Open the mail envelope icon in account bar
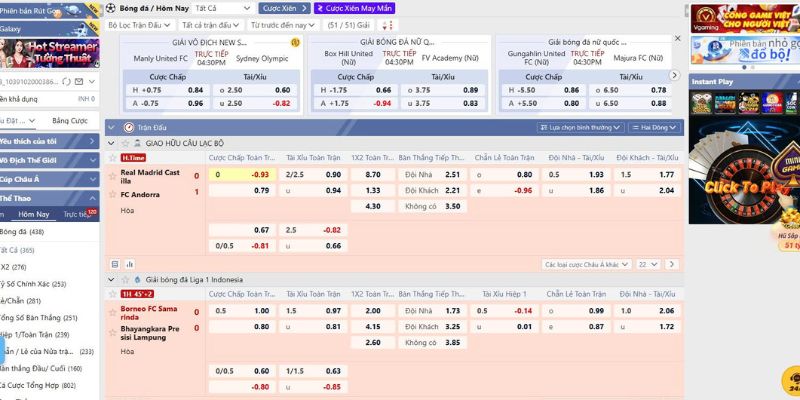Viewport: 800px width, 400px height. 79,81
